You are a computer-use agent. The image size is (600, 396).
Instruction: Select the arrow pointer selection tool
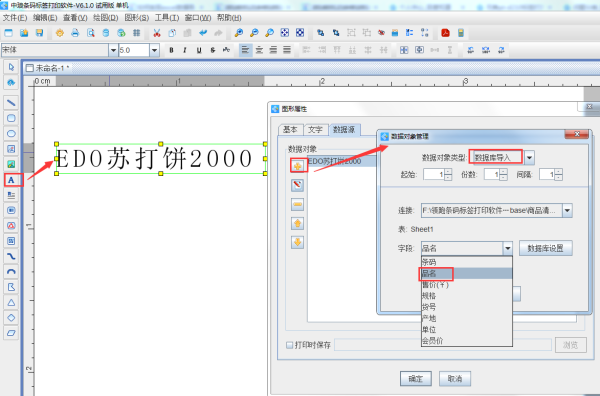click(11, 67)
